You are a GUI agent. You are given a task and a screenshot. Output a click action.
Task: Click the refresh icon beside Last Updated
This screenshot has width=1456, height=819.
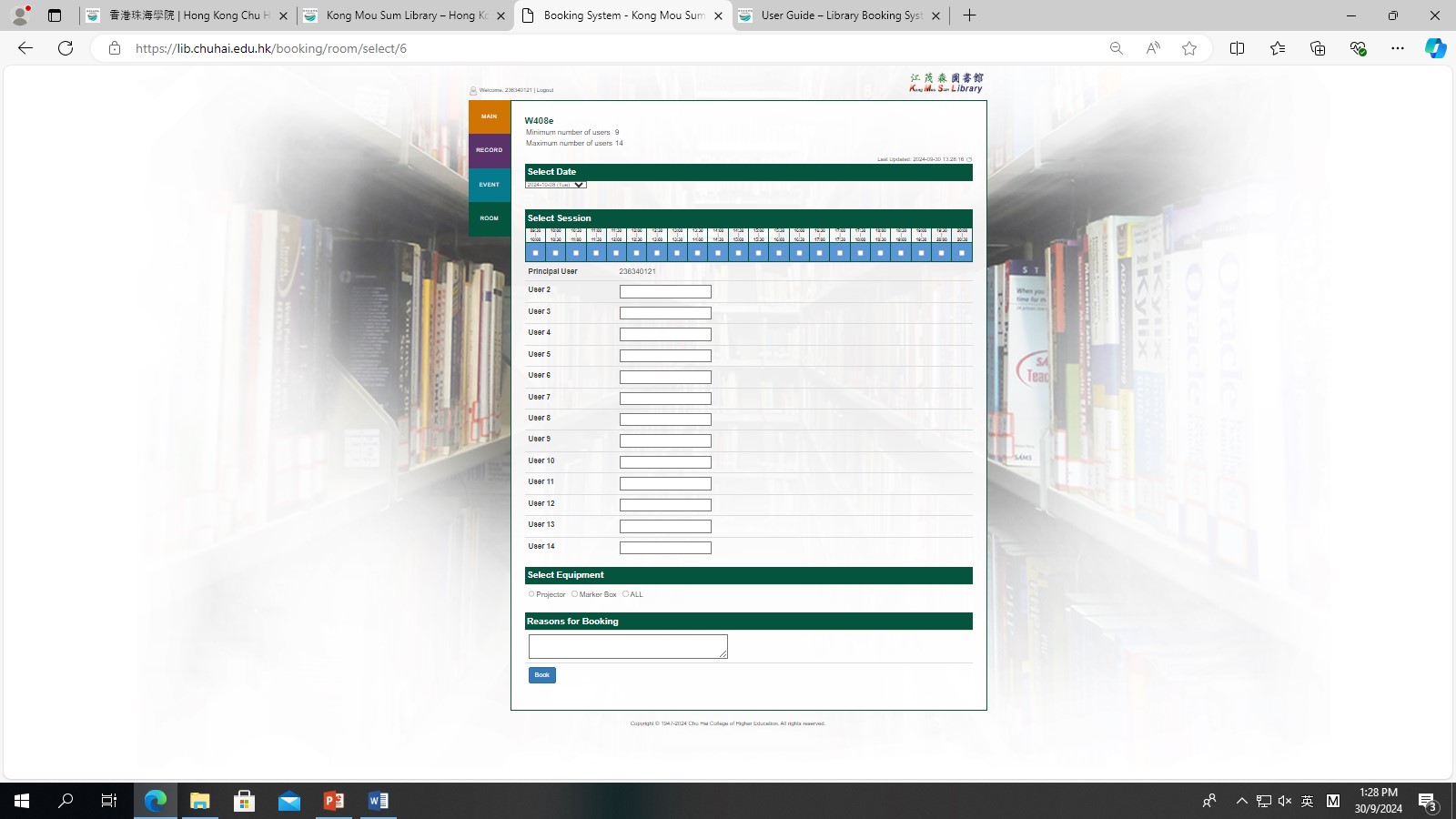pos(969,159)
